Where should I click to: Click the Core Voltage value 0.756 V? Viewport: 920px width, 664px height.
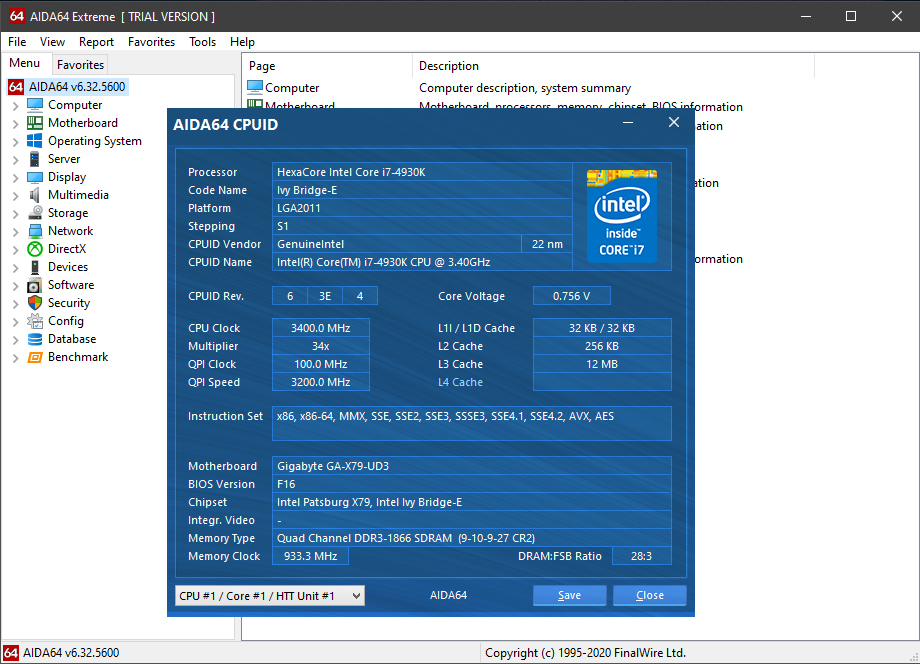click(x=571, y=296)
